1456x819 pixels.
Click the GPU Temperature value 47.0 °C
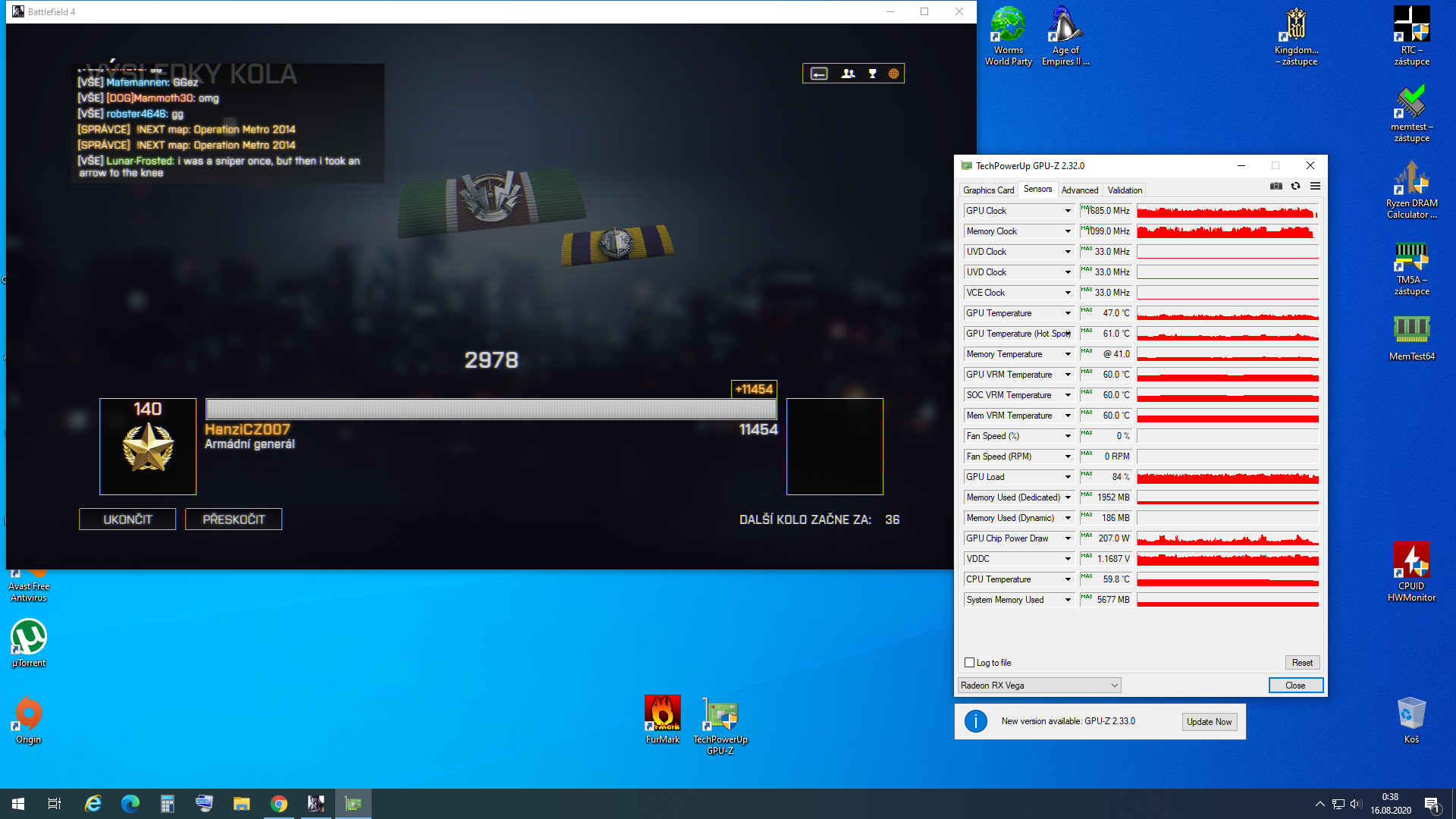point(1106,313)
